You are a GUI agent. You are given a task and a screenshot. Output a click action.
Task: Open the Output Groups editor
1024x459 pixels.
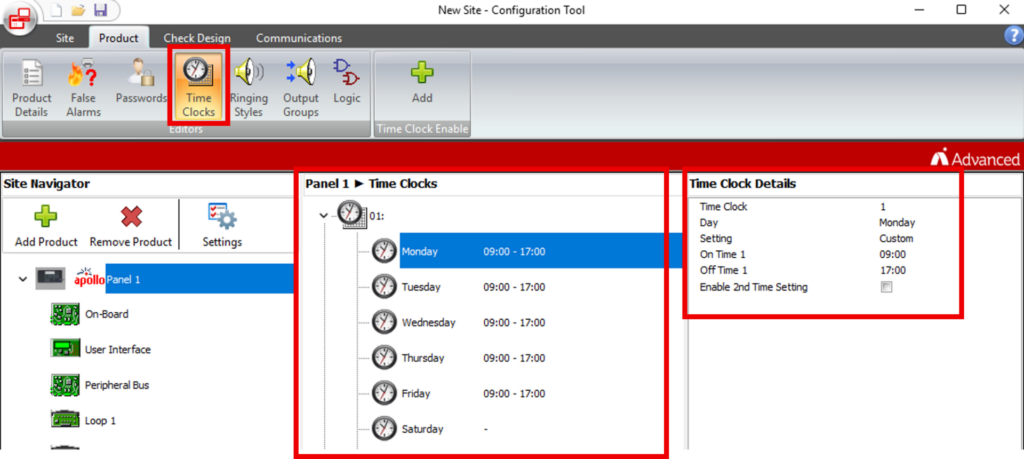300,88
